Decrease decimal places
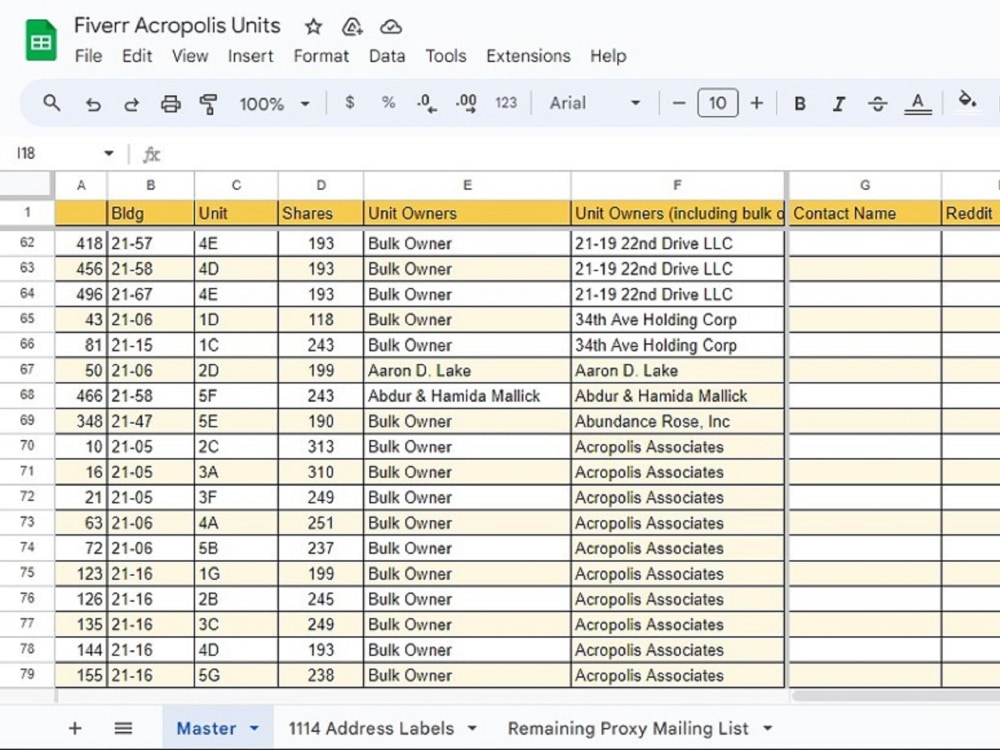This screenshot has height=750, width=1000. click(427, 103)
